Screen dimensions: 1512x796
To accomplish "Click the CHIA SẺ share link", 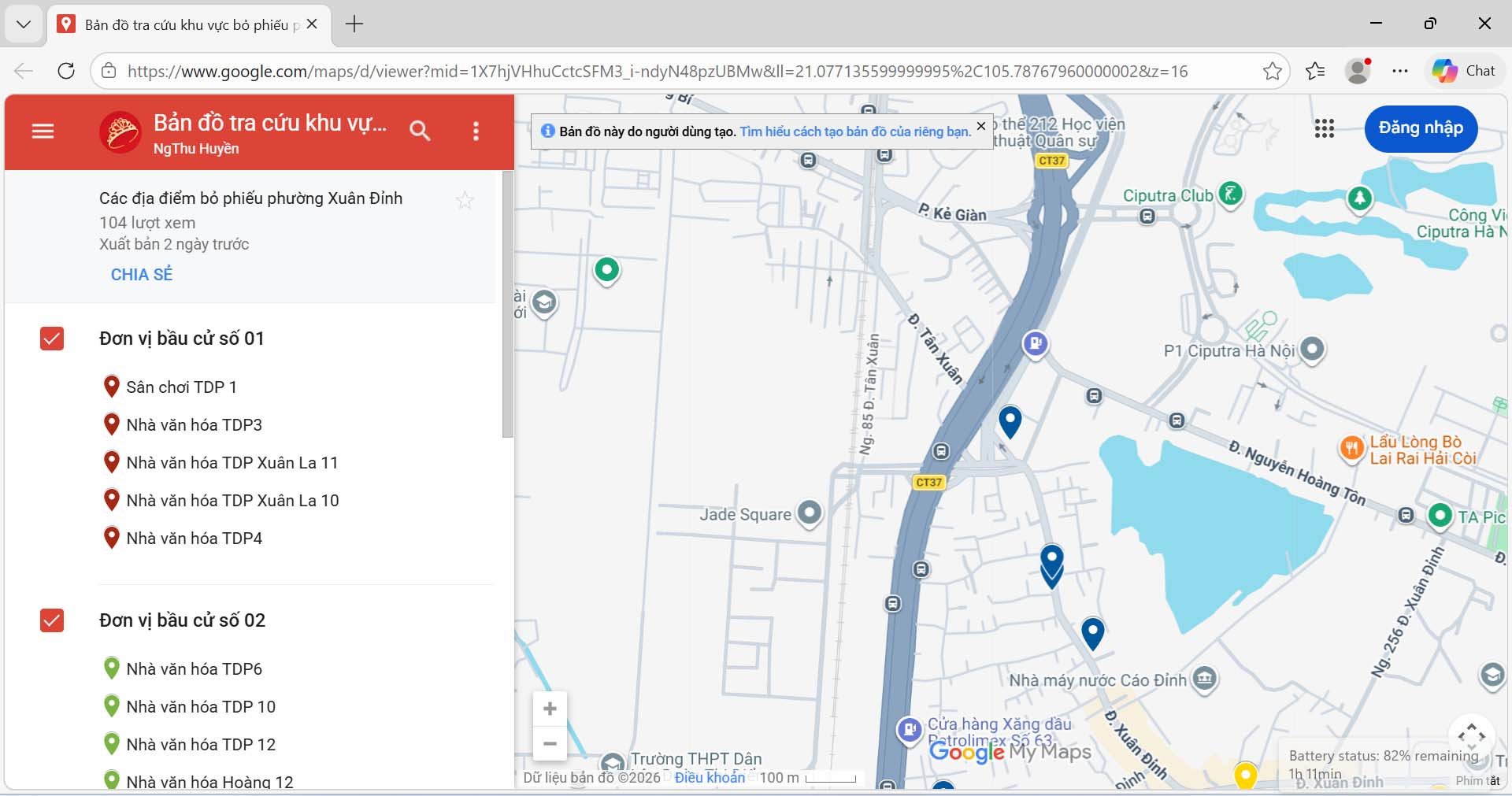I will 142,275.
